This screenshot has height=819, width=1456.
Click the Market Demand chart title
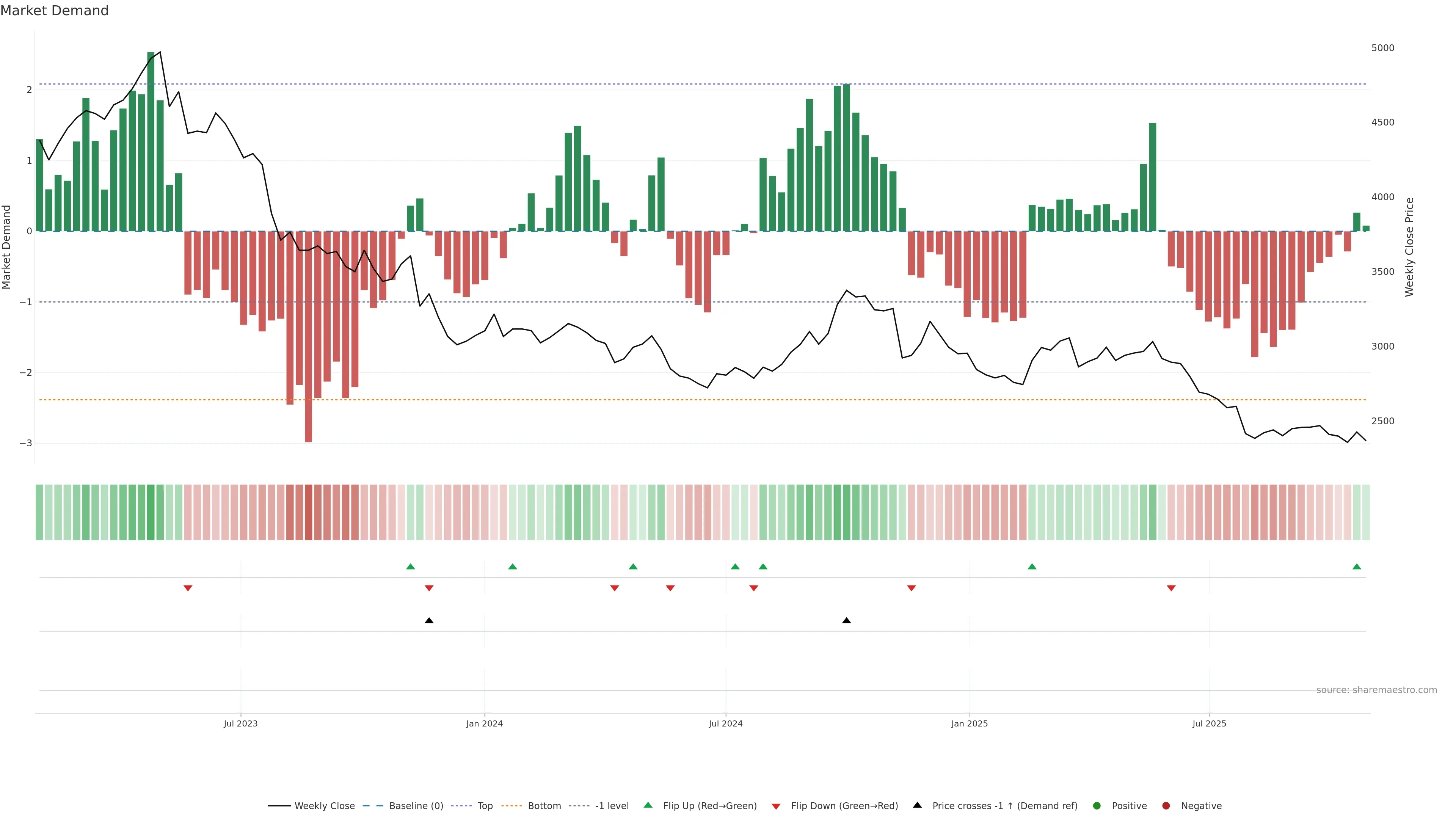[x=54, y=11]
